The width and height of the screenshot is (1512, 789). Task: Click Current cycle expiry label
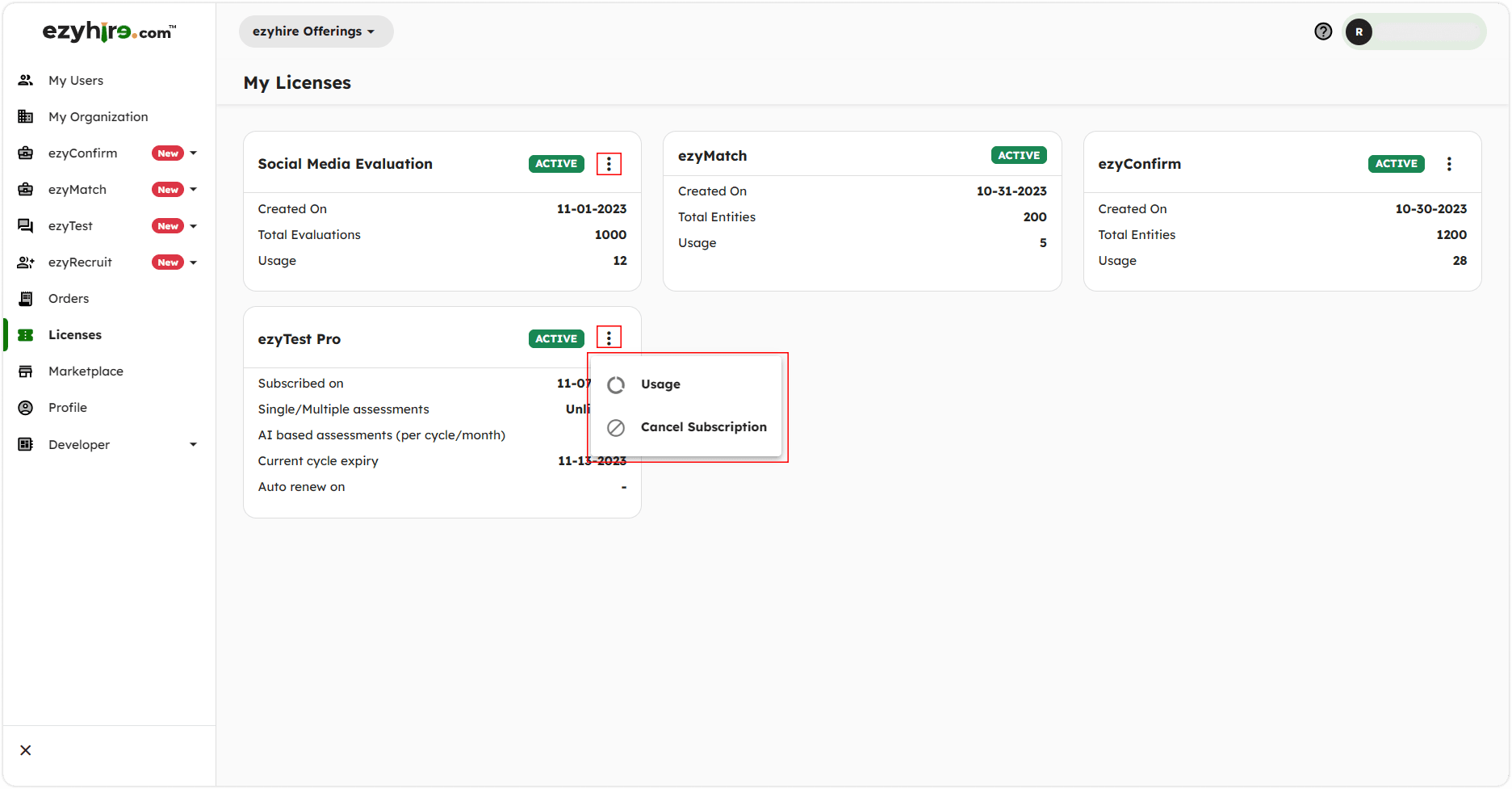click(x=318, y=461)
